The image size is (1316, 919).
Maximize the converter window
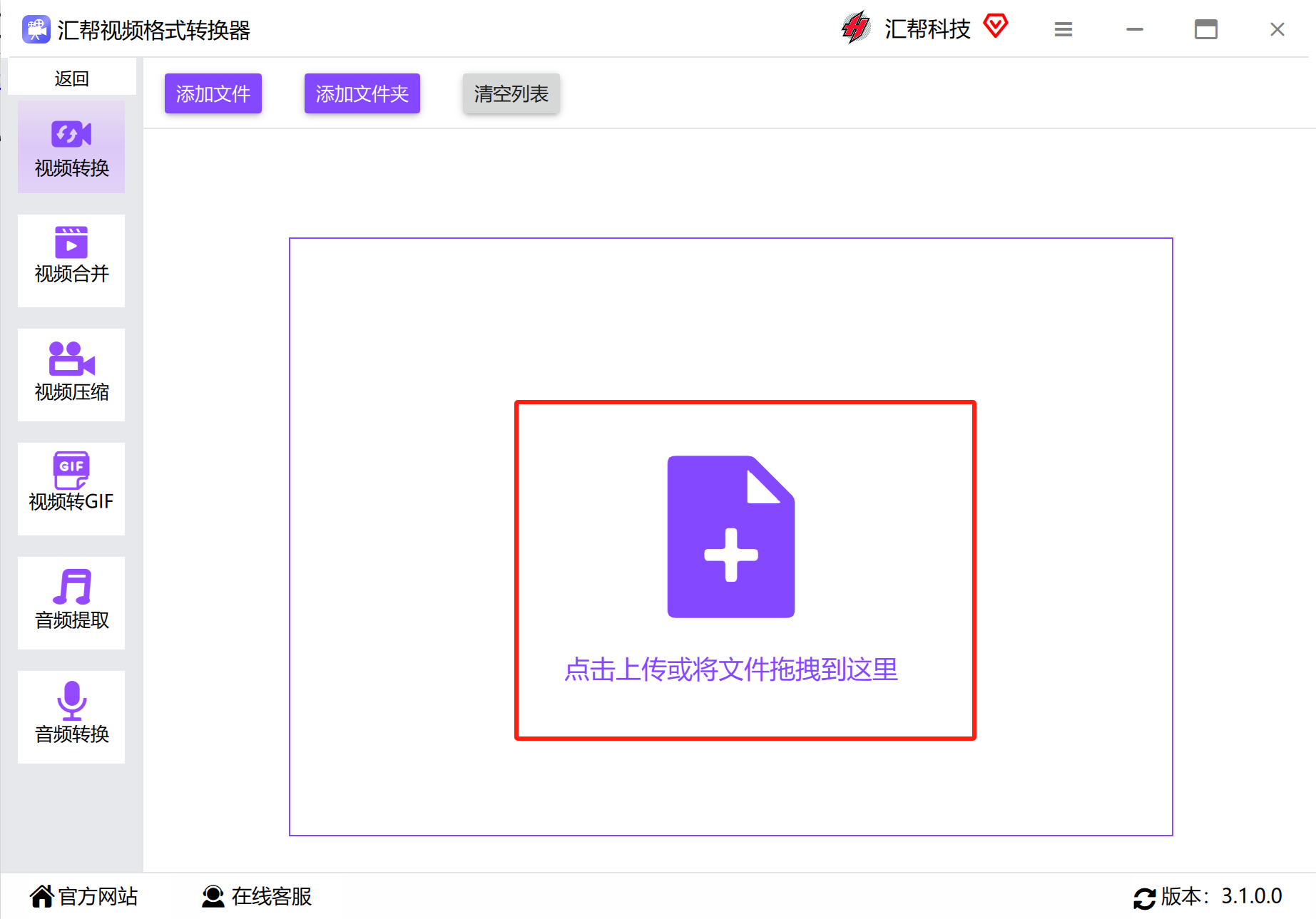(x=1205, y=29)
